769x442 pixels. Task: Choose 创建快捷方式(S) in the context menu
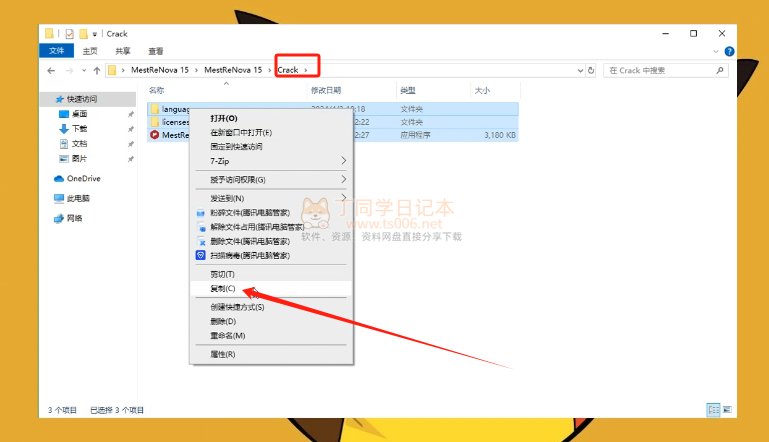pyautogui.click(x=271, y=307)
